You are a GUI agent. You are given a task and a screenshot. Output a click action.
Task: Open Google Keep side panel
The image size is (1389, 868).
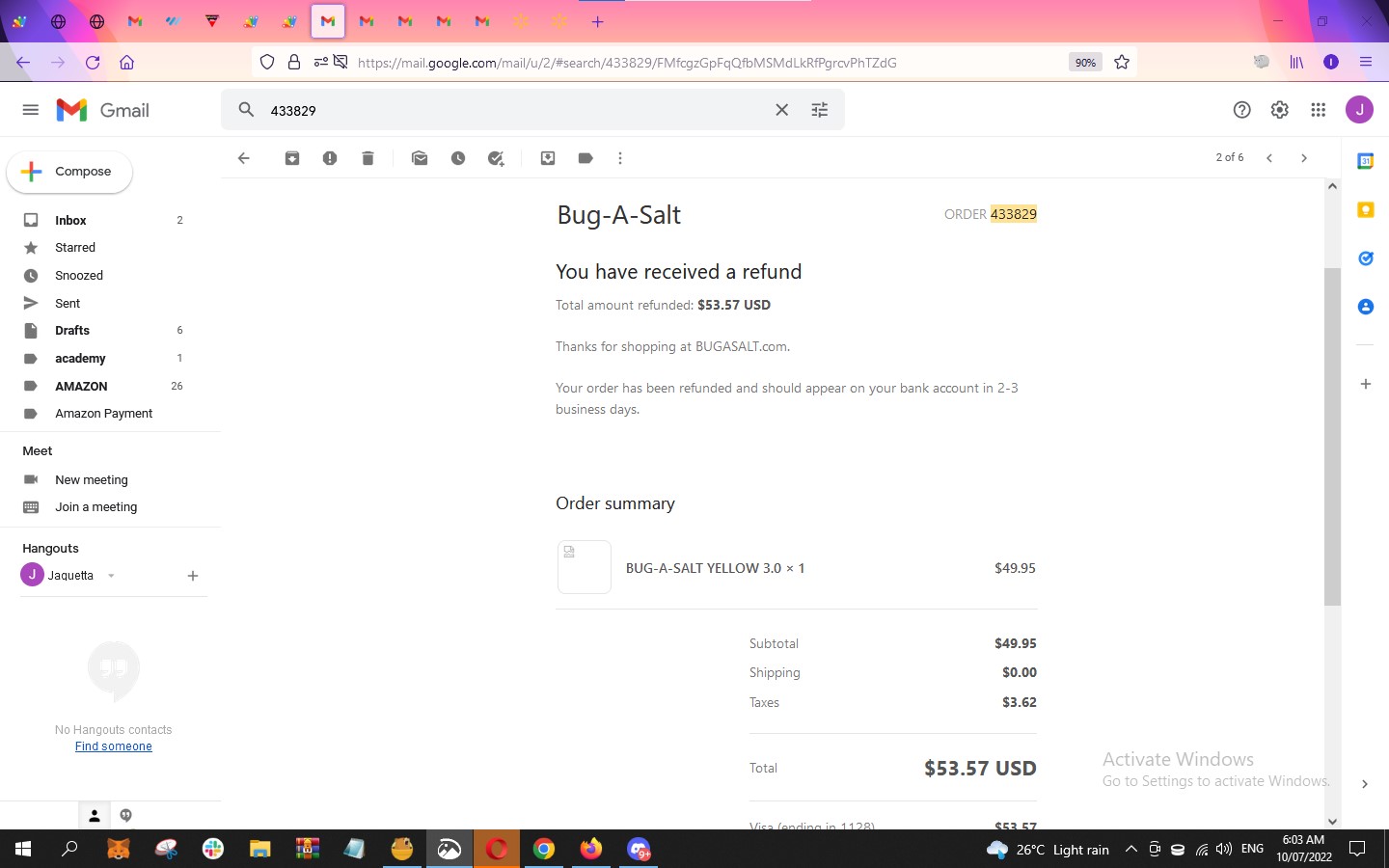click(x=1366, y=209)
